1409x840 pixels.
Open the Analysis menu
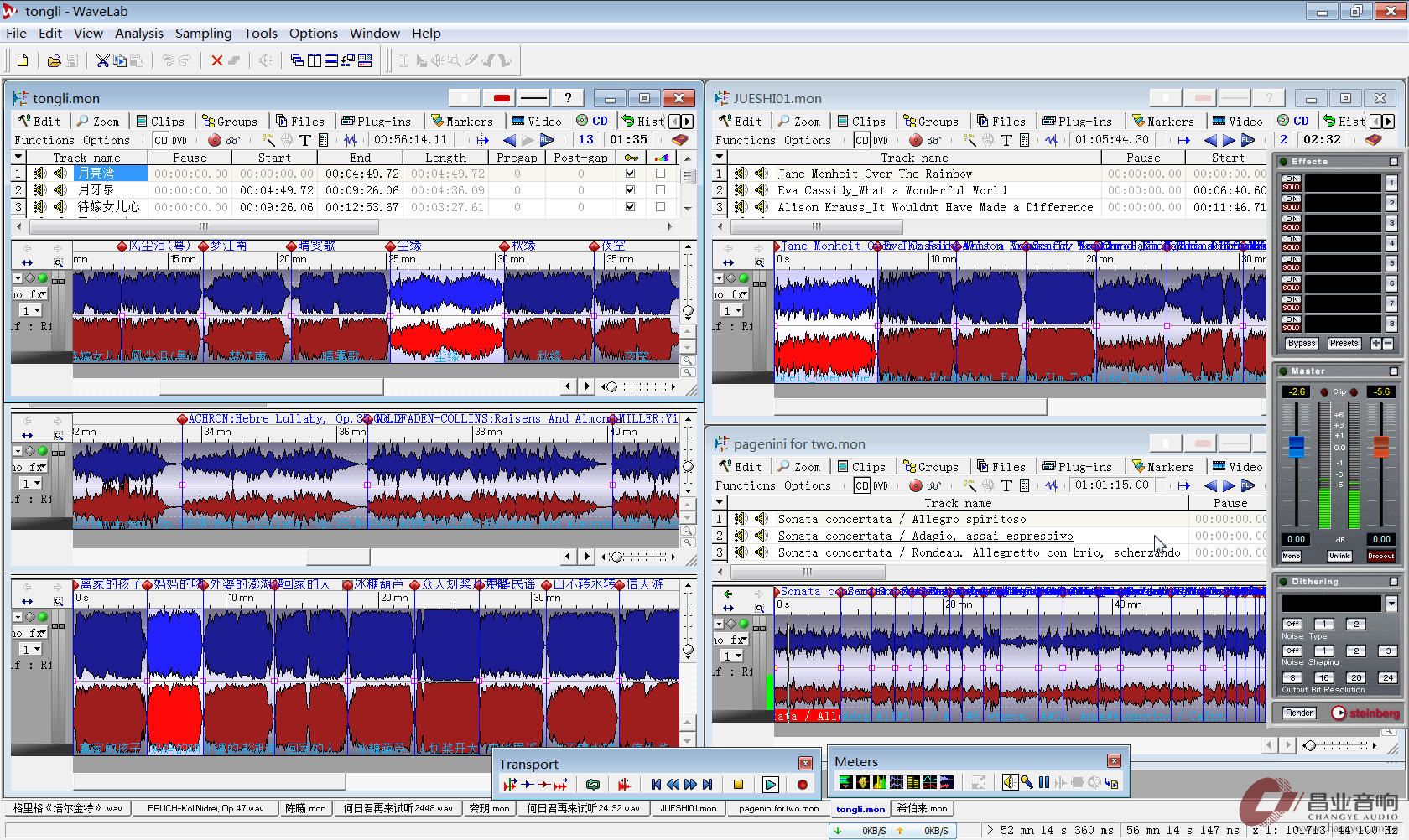pos(139,33)
